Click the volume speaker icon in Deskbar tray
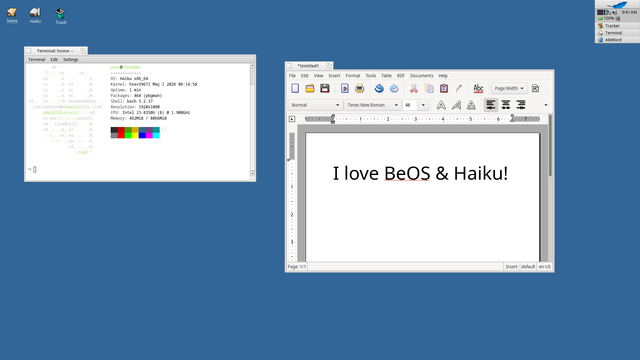The image size is (640, 360). [x=615, y=12]
